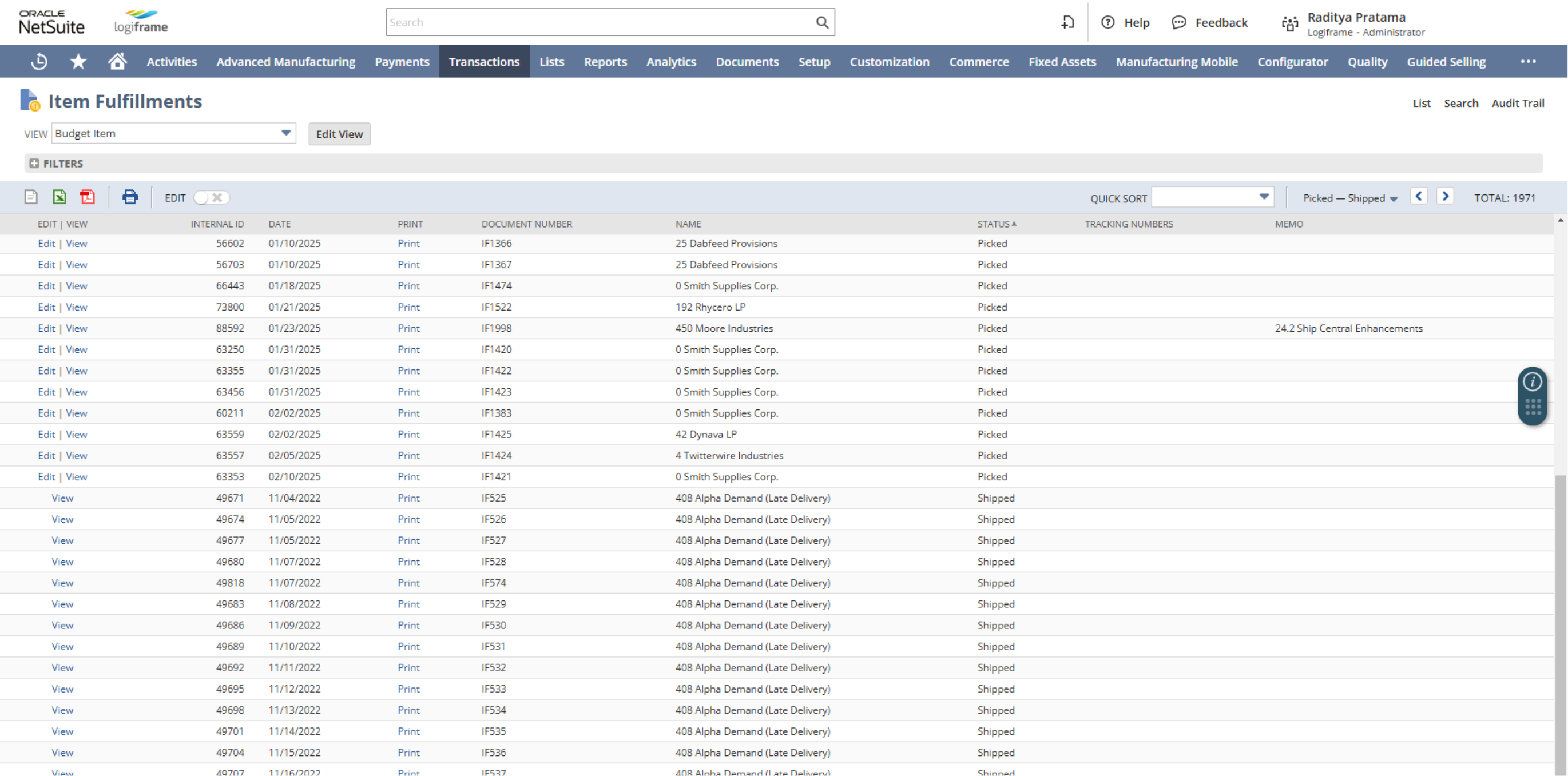The height and width of the screenshot is (776, 1568).
Task: Click the starred favorites icon
Action: 78,62
